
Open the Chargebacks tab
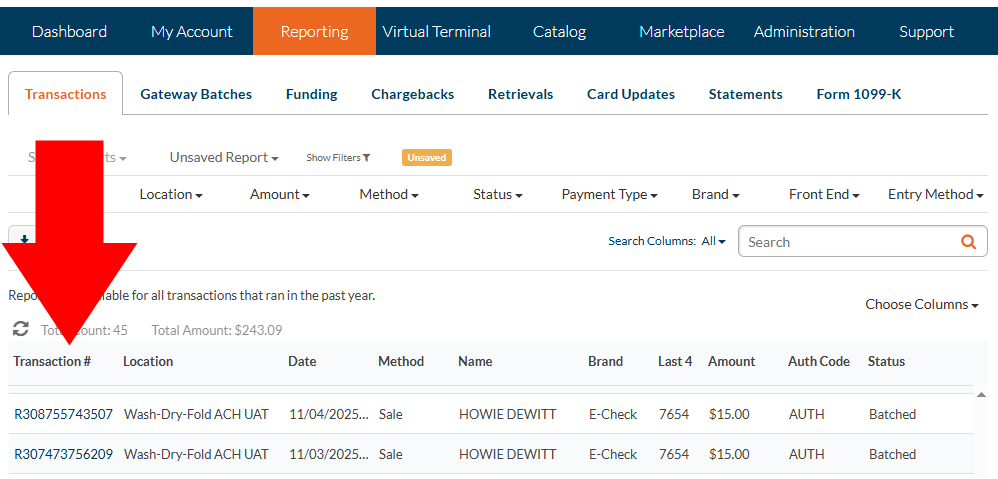(412, 94)
